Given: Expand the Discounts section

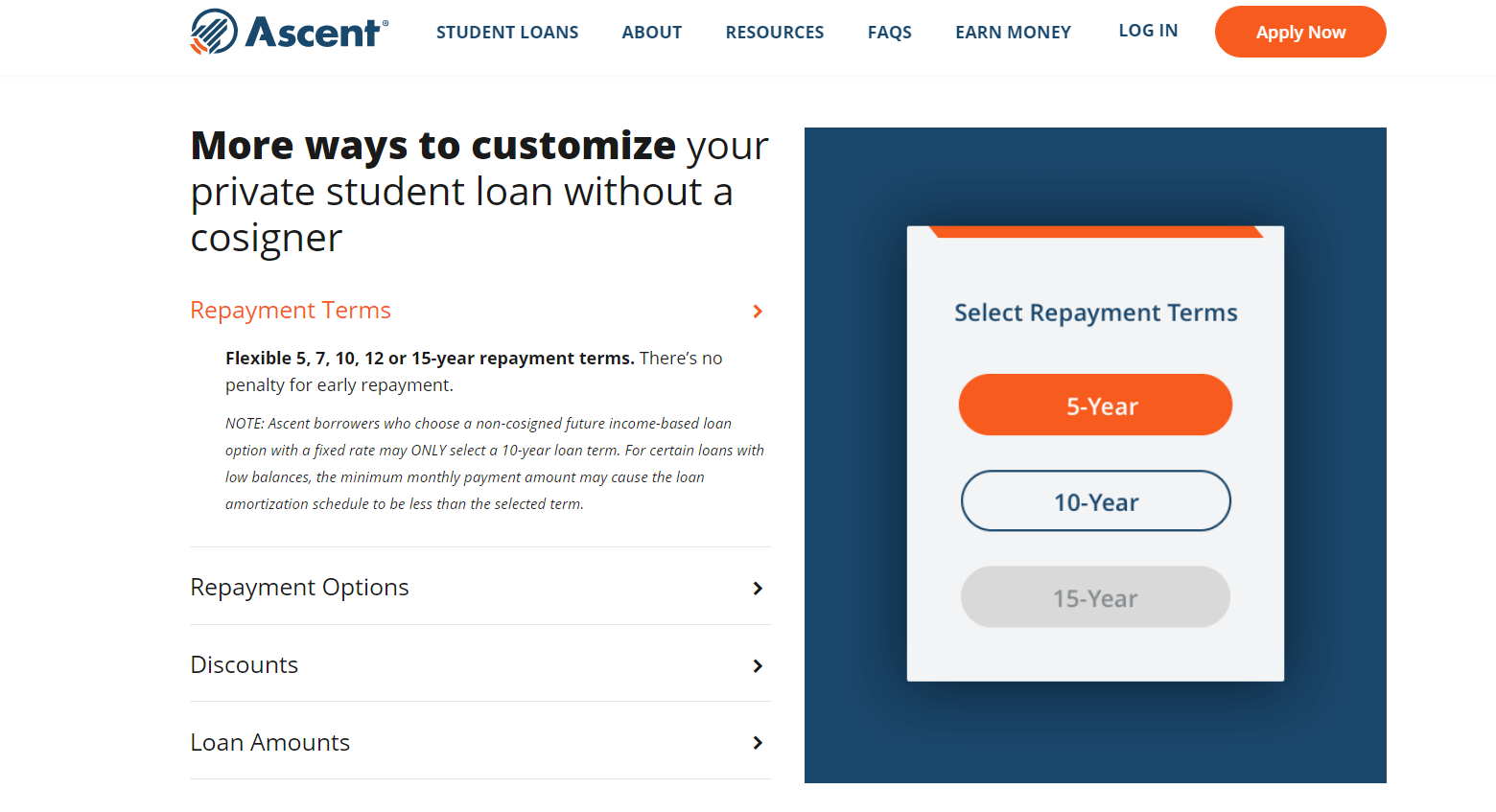Looking at the screenshot, I should click(x=245, y=664).
